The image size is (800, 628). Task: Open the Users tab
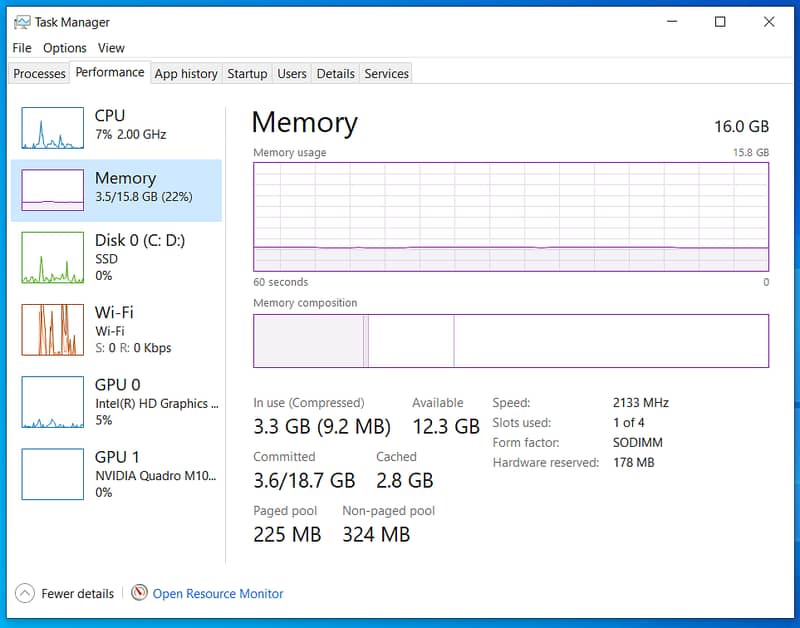click(x=292, y=73)
